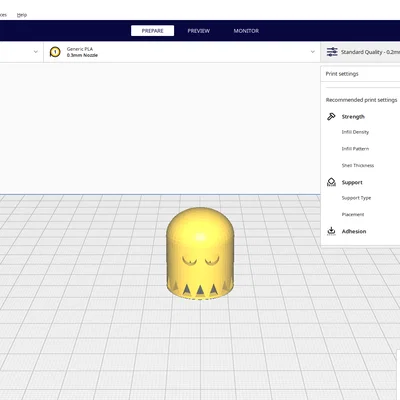The width and height of the screenshot is (400, 400).
Task: Expand the Generic PLA material dropdown arrow
Action: pos(313,52)
